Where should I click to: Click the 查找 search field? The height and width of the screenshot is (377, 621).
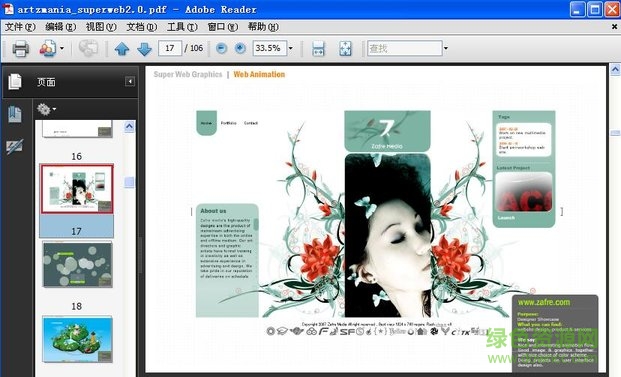pyautogui.click(x=404, y=48)
